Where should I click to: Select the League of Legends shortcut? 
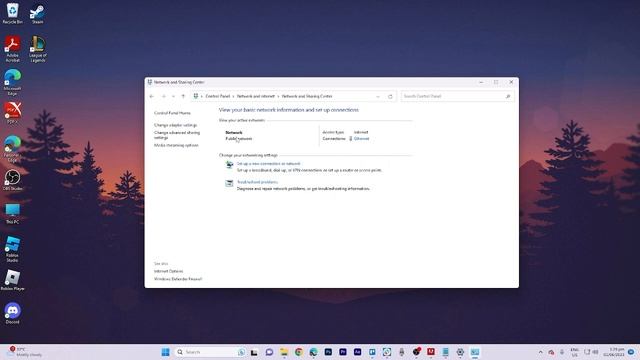[x=38, y=49]
